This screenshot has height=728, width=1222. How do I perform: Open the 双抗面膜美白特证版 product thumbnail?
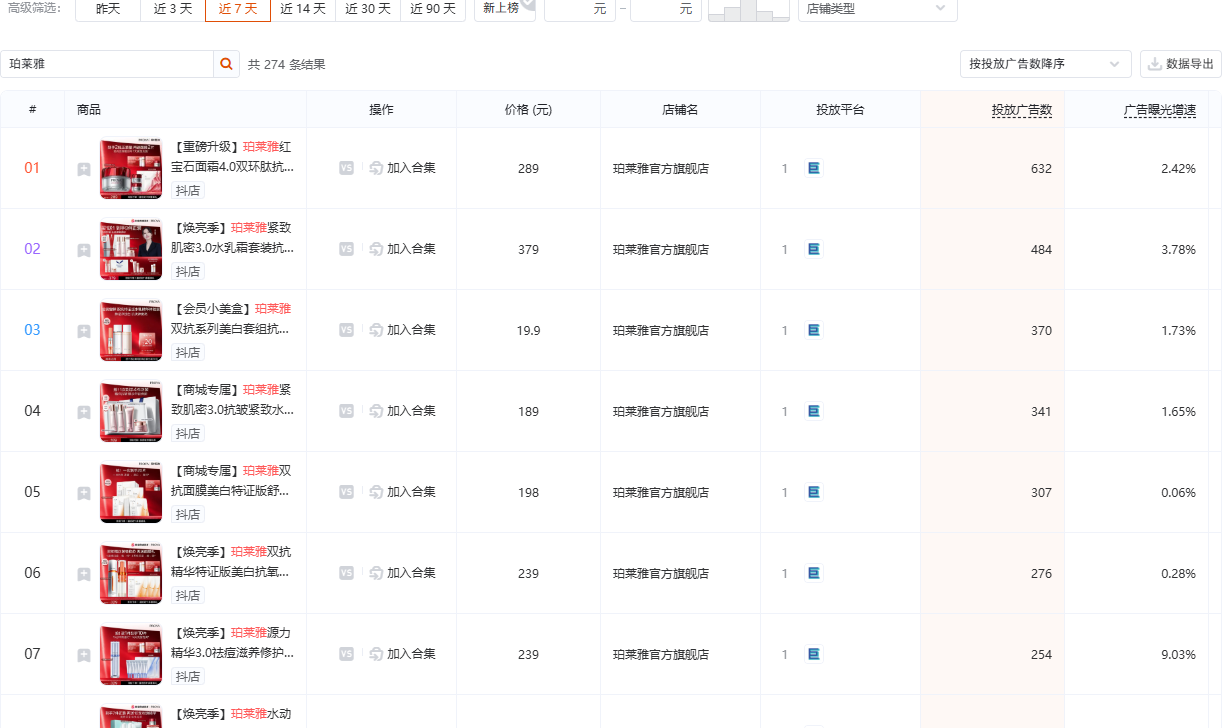pos(131,493)
